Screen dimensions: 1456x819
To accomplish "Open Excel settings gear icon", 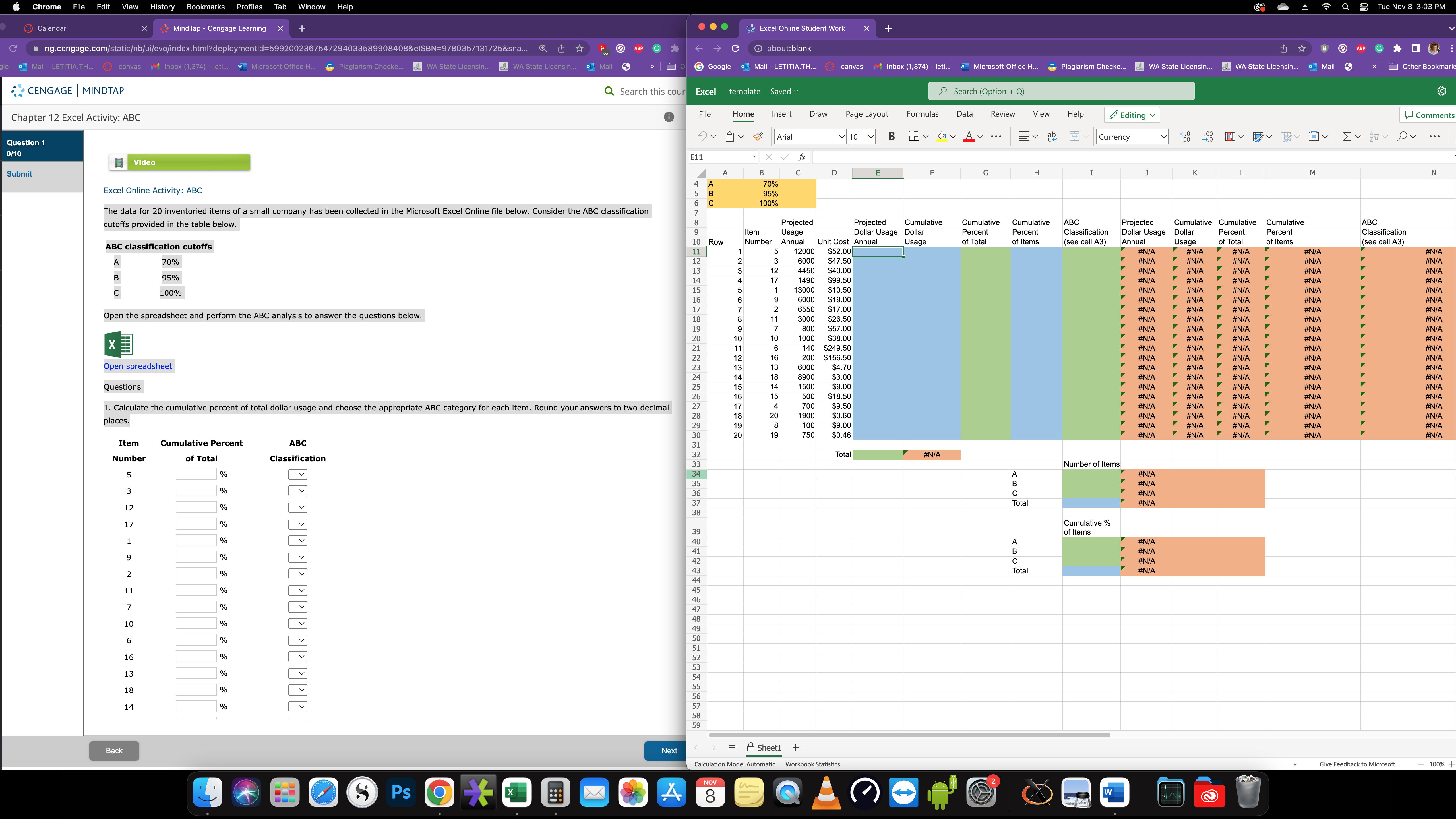I will [1442, 91].
